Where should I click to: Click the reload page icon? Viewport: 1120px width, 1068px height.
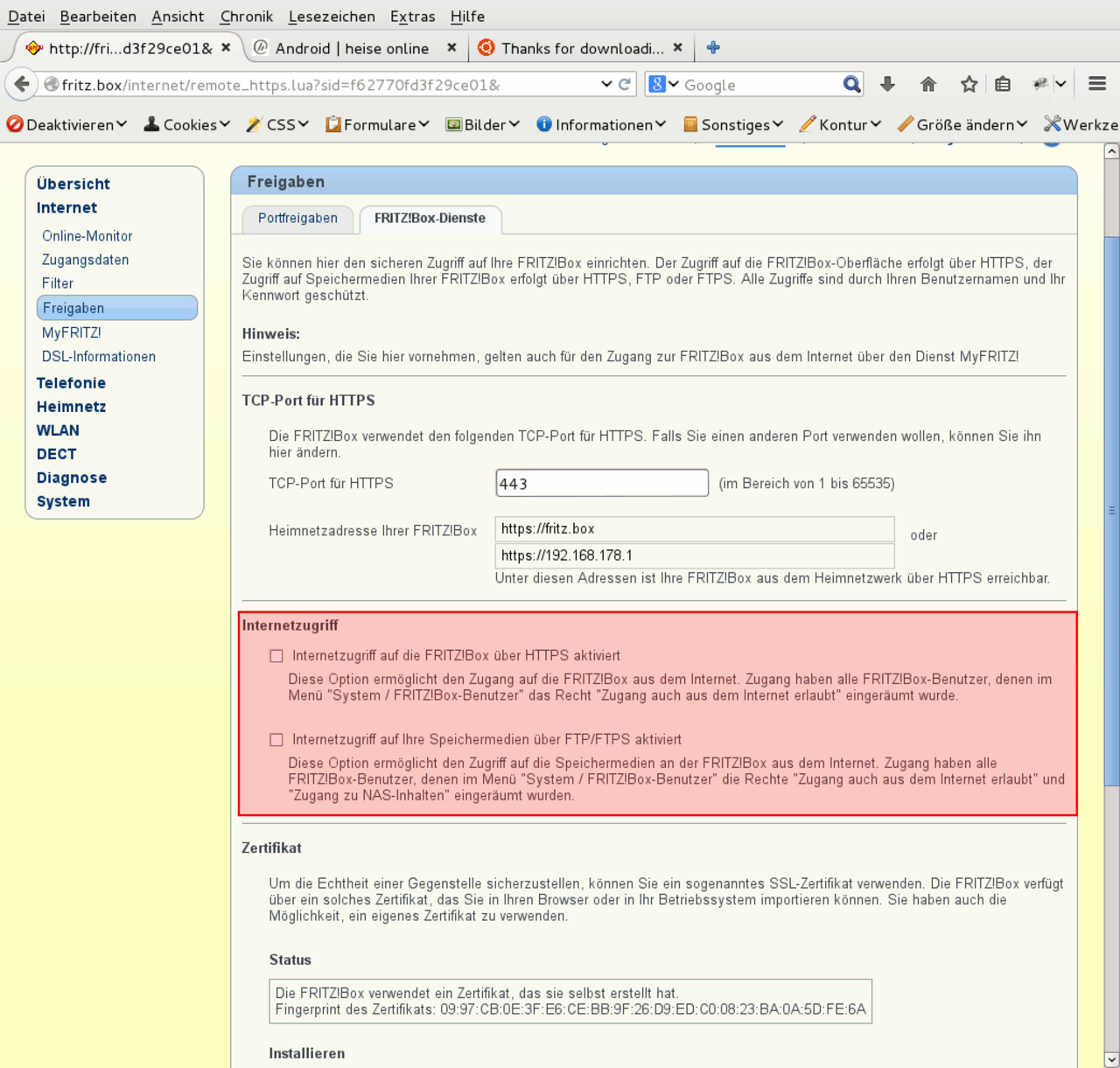point(625,84)
